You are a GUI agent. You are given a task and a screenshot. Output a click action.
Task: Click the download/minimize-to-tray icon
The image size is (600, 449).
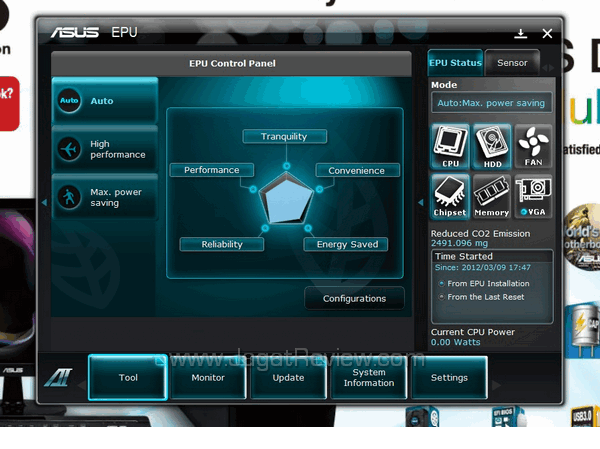coord(520,34)
